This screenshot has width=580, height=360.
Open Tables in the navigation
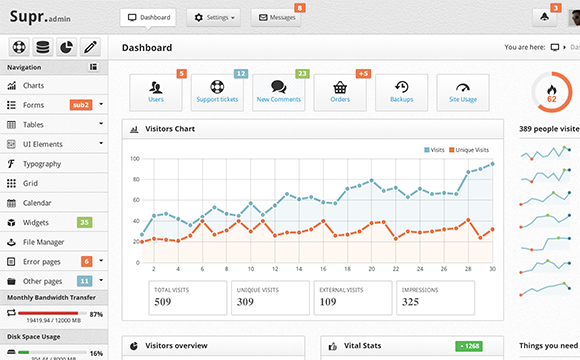(x=54, y=125)
